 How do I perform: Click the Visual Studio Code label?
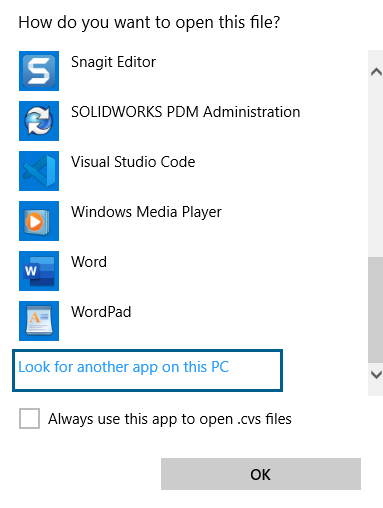[x=133, y=162]
